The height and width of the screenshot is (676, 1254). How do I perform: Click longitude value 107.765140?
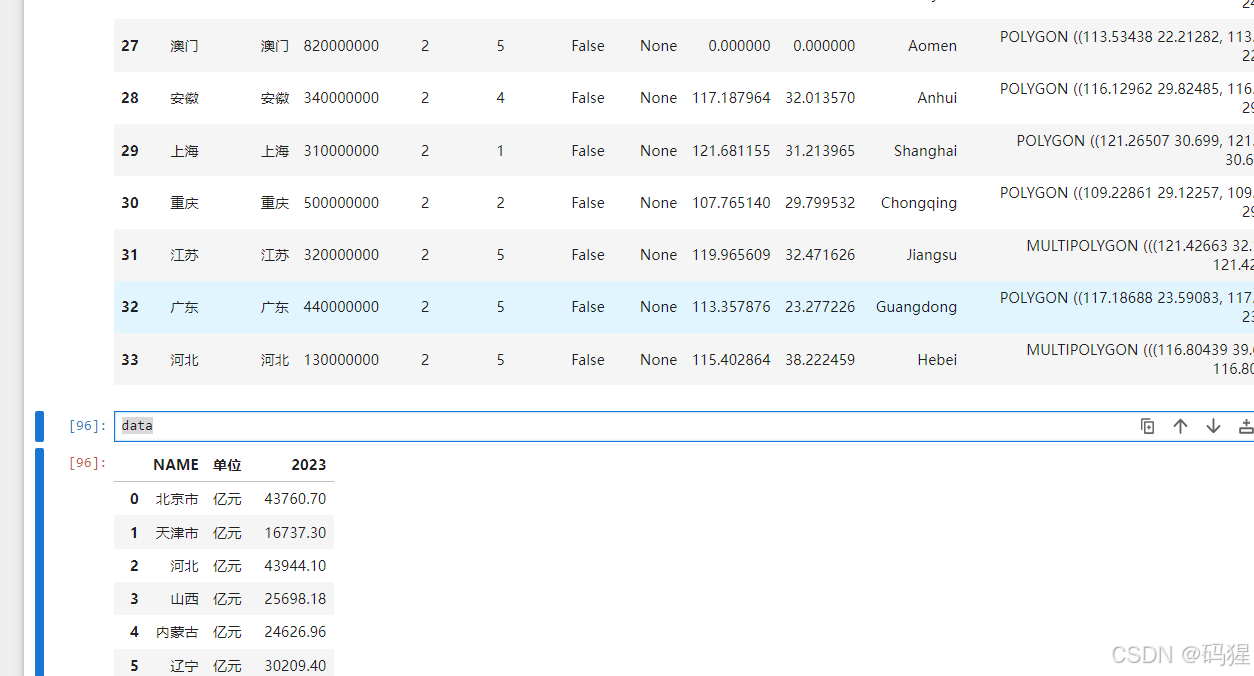731,203
